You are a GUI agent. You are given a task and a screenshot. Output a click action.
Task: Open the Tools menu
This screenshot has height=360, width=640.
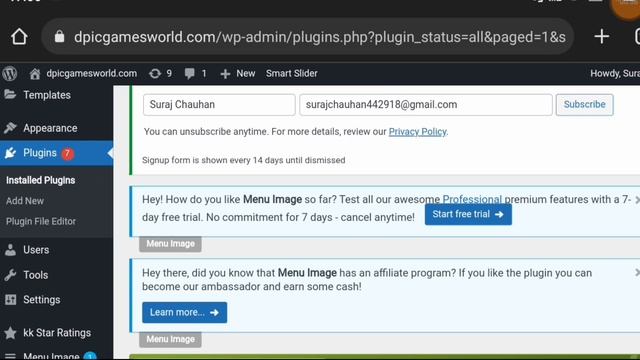[x=36, y=275]
